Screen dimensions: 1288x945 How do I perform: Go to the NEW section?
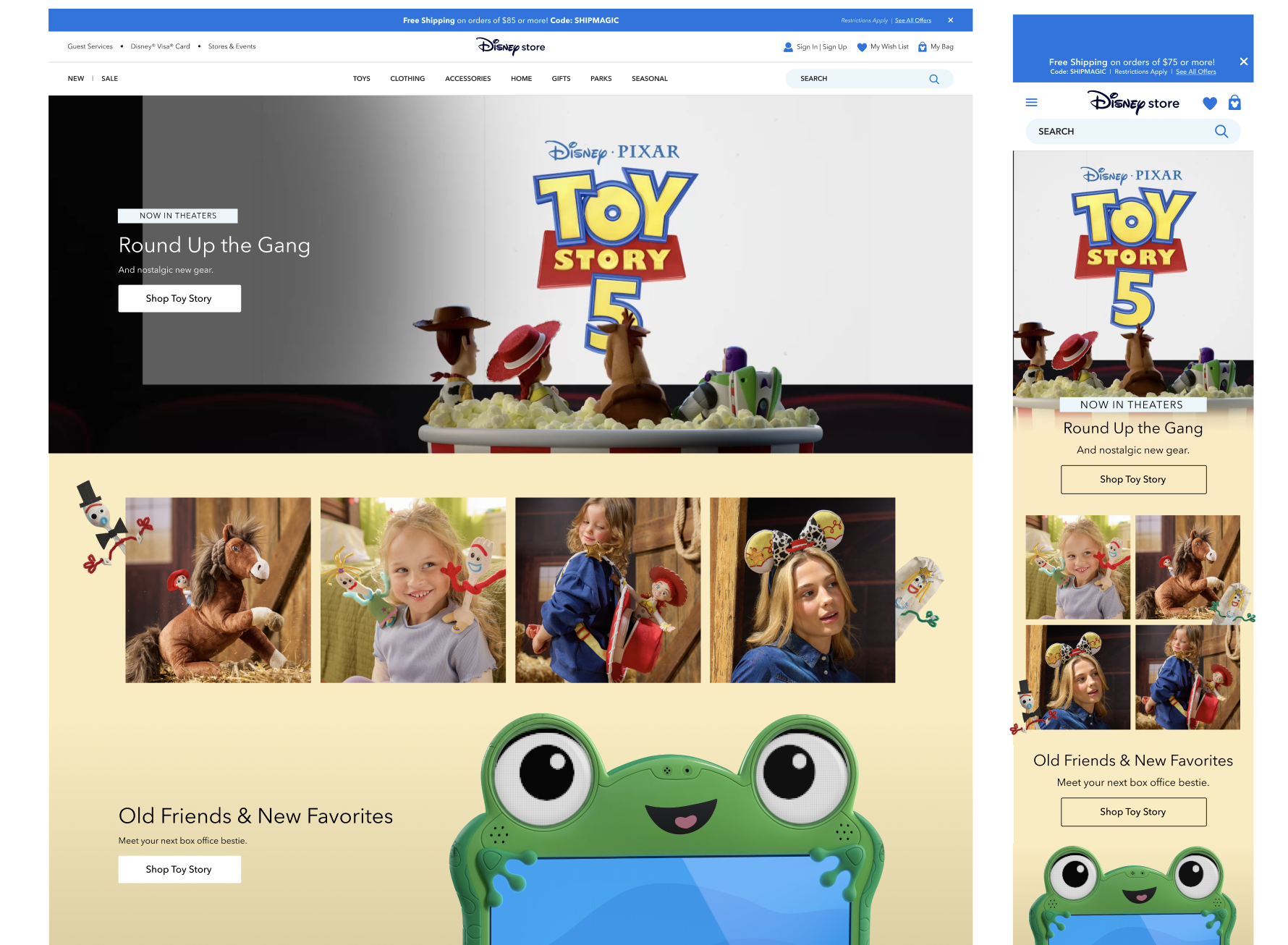tap(76, 79)
